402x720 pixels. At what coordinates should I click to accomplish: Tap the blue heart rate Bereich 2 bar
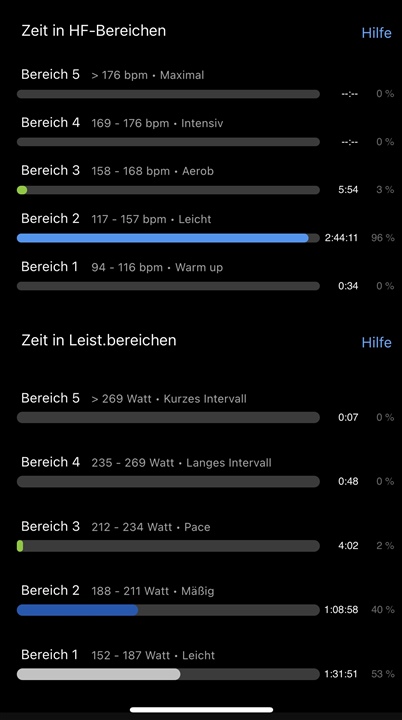(x=168, y=238)
